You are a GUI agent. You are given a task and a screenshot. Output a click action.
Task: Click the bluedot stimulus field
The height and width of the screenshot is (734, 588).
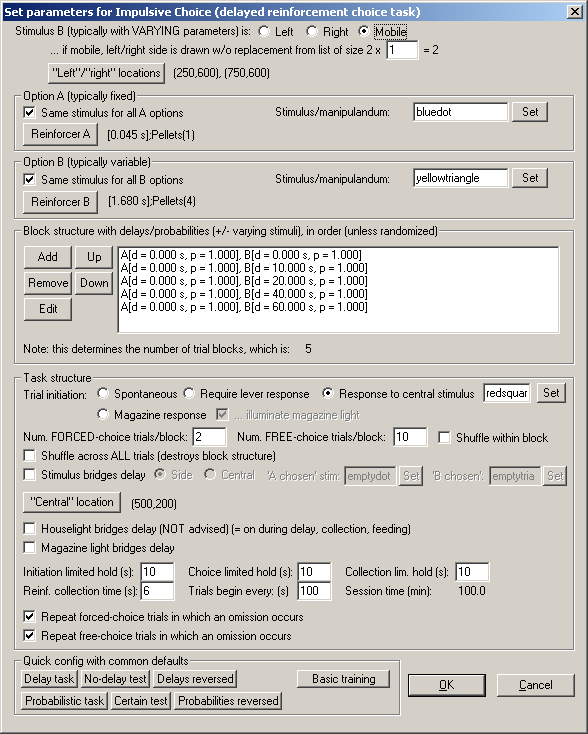[460, 112]
